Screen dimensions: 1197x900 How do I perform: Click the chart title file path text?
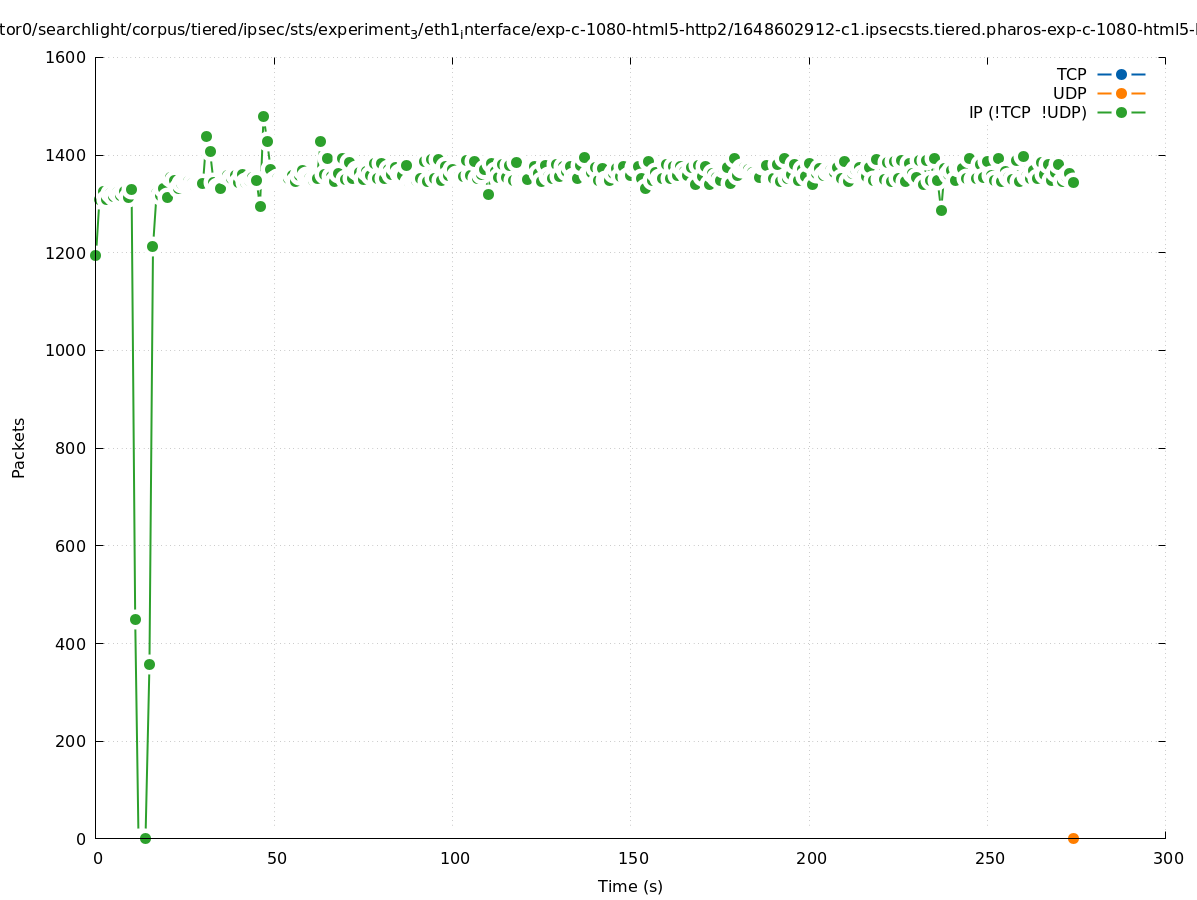coord(598,31)
